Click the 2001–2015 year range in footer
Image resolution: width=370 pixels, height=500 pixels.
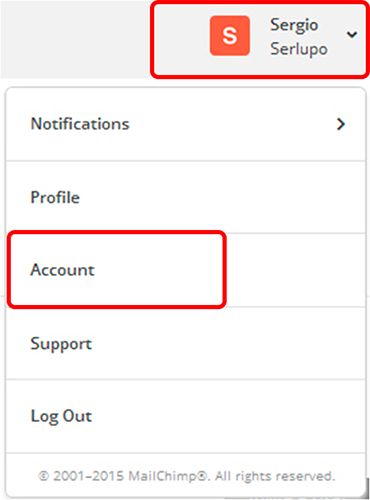[89, 476]
